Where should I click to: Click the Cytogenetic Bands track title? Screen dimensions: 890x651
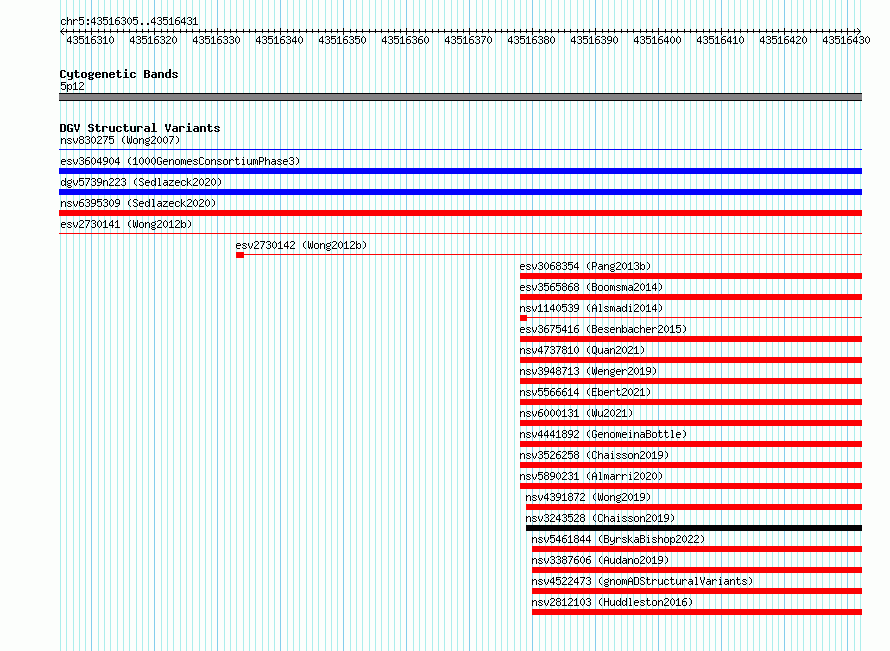[x=119, y=74]
